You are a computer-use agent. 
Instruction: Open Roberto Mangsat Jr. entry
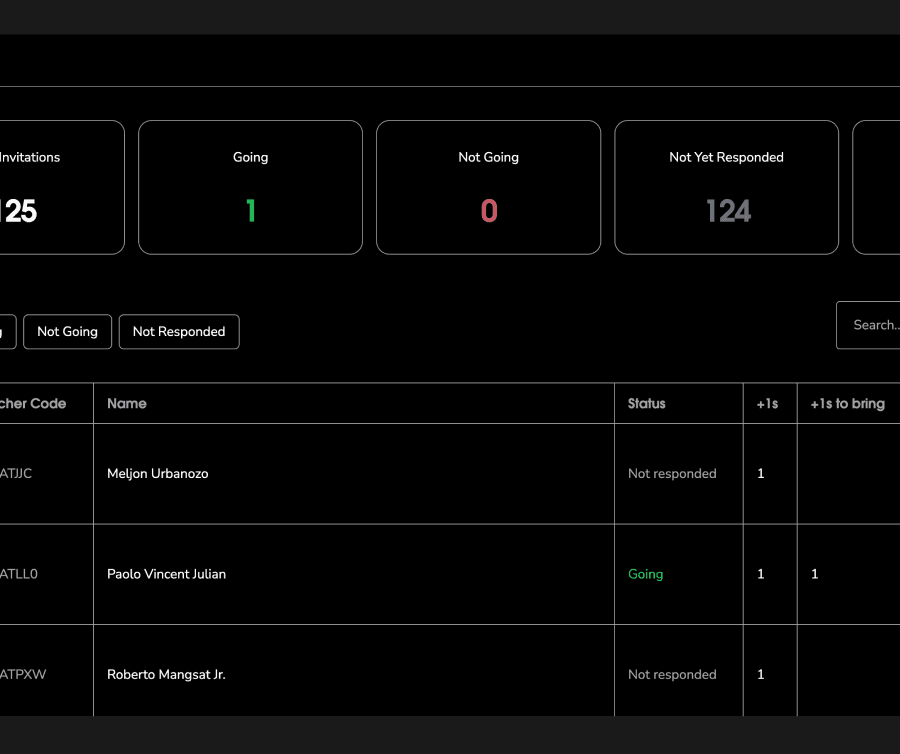coord(166,675)
